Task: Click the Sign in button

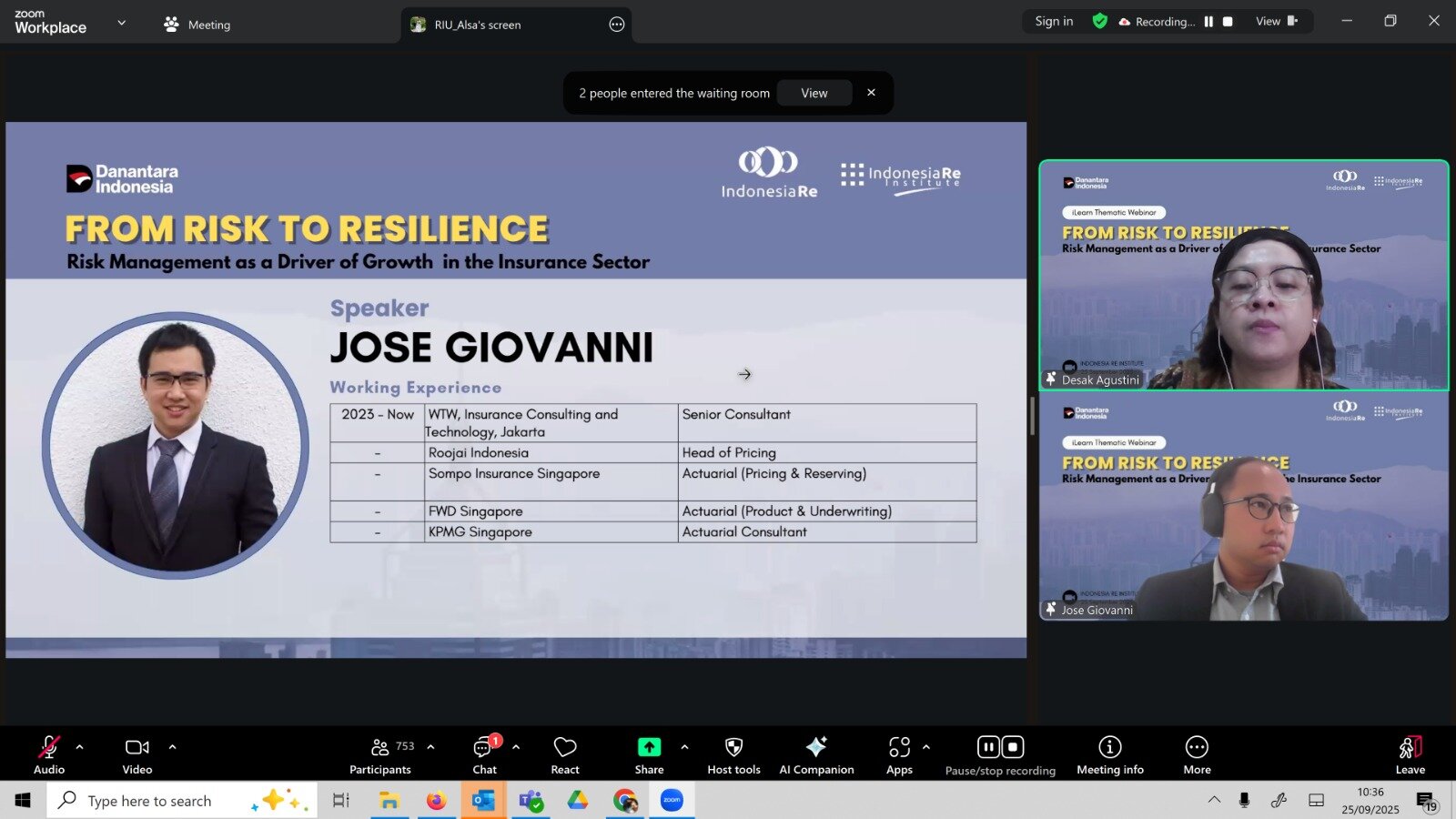Action: (x=1054, y=22)
